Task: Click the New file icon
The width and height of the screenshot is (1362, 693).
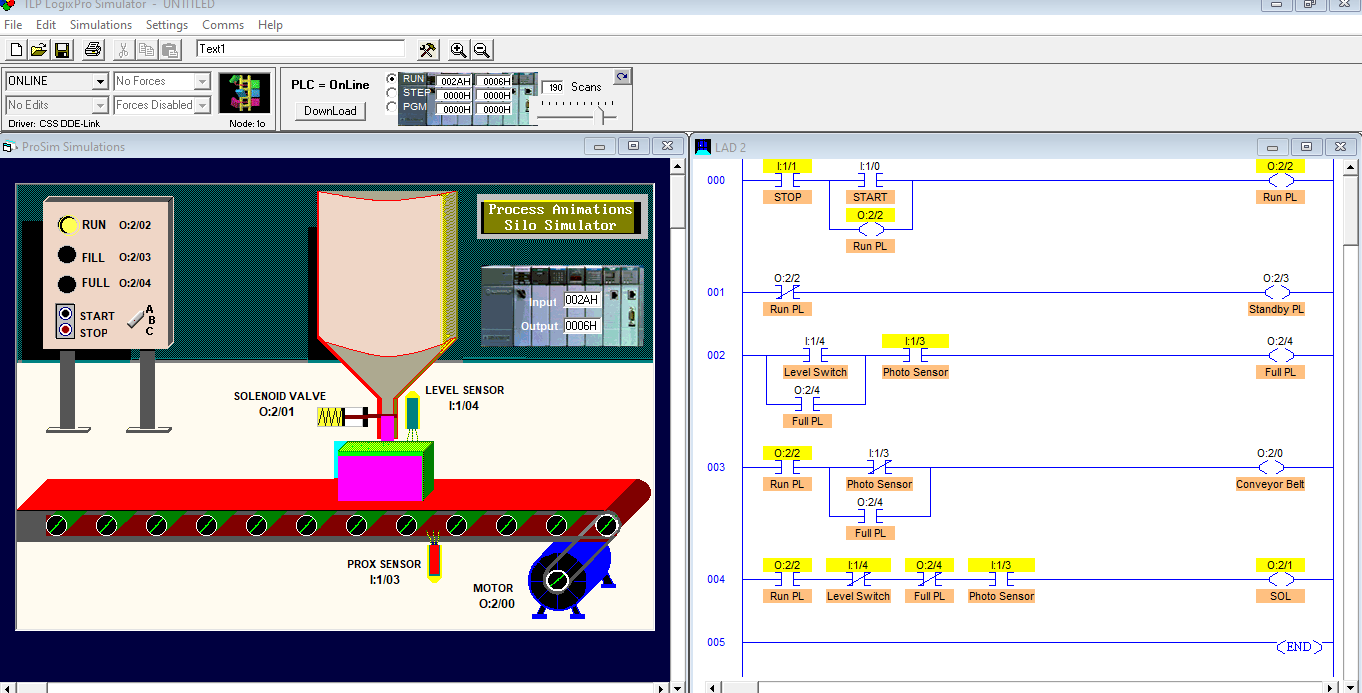Action: tap(16, 49)
